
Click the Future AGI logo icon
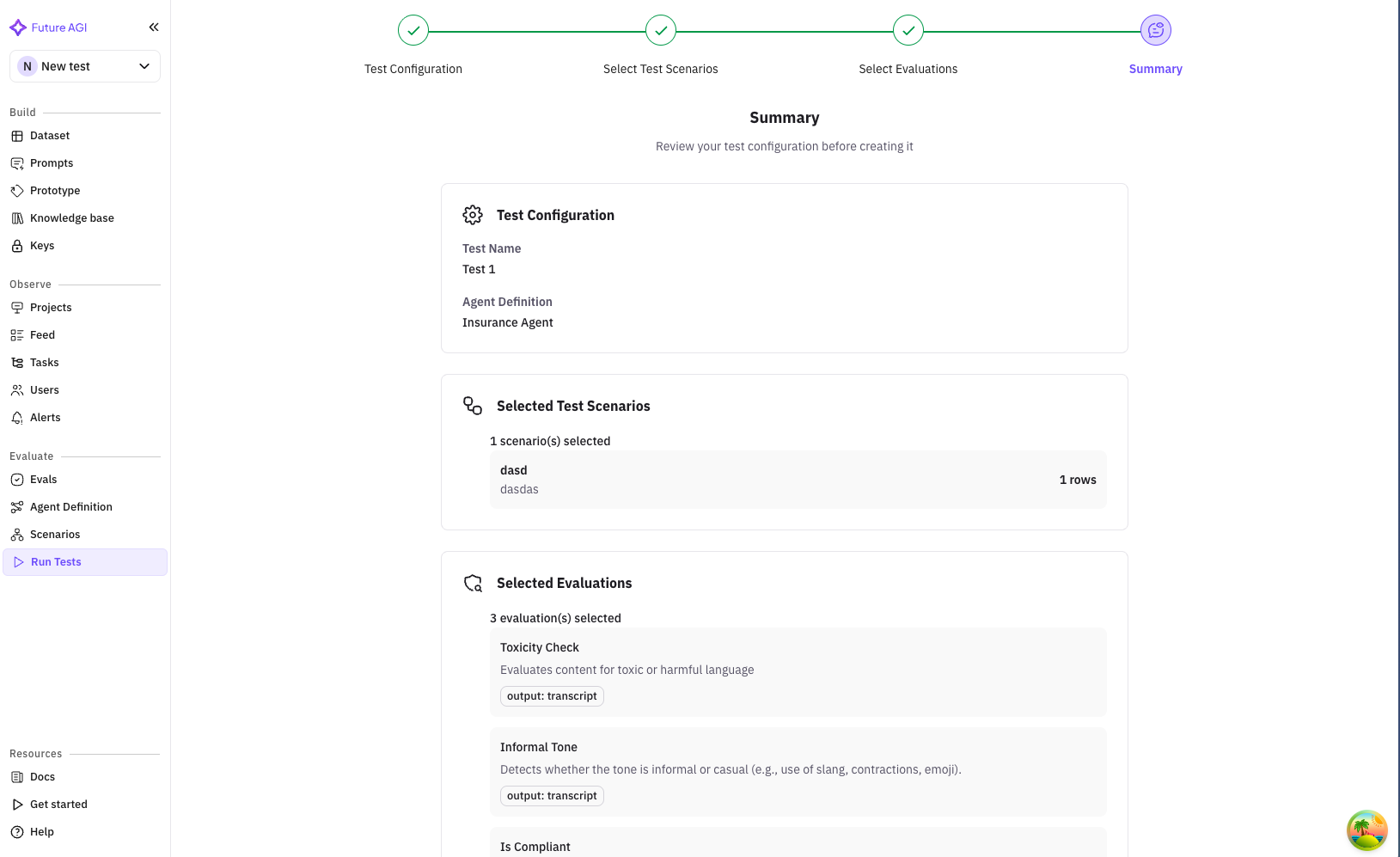pyautogui.click(x=18, y=28)
